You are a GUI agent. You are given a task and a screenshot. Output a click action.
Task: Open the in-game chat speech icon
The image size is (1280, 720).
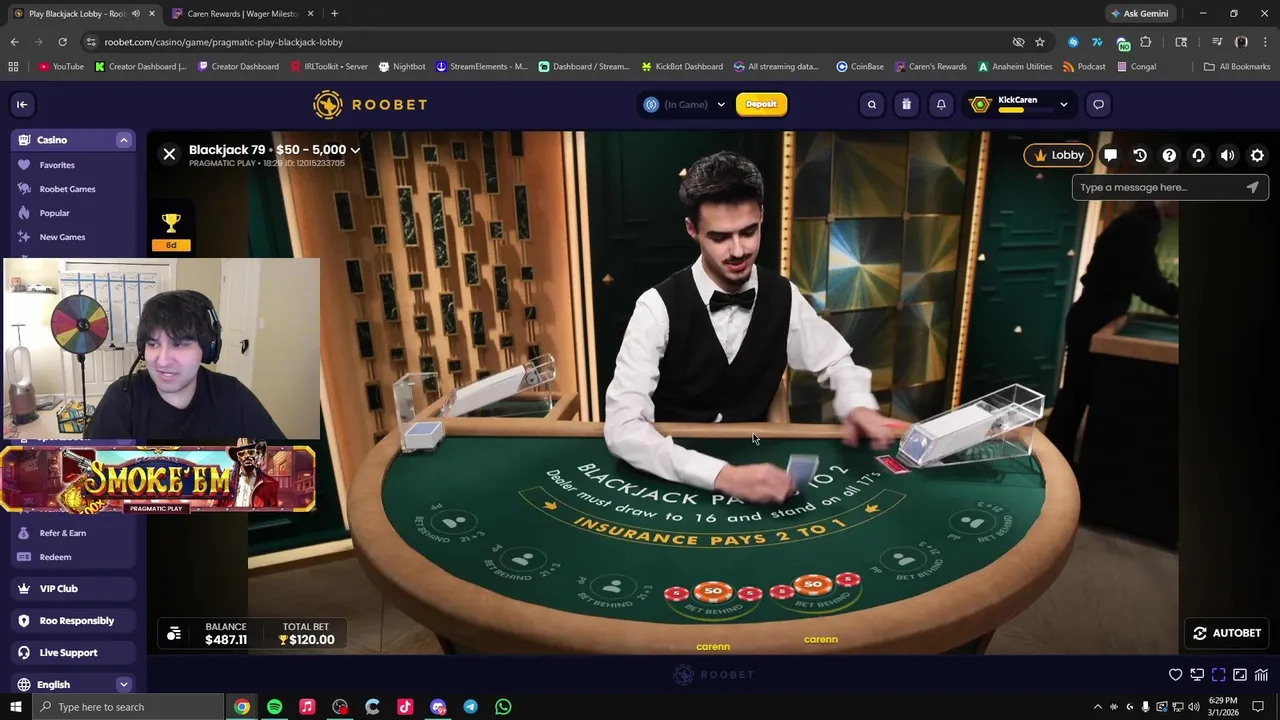1110,155
